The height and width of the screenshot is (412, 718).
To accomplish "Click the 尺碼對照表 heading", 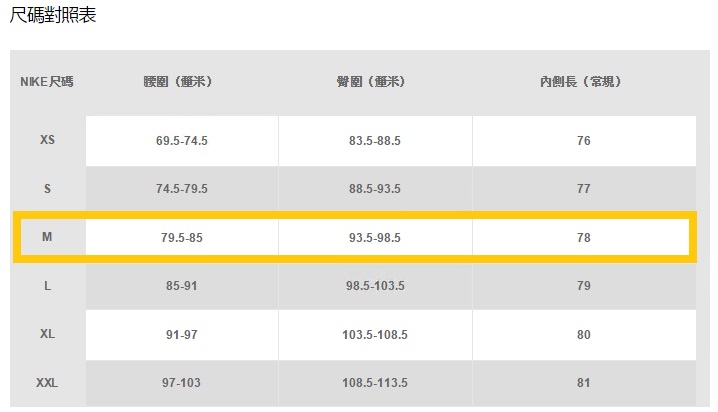I will (x=53, y=16).
